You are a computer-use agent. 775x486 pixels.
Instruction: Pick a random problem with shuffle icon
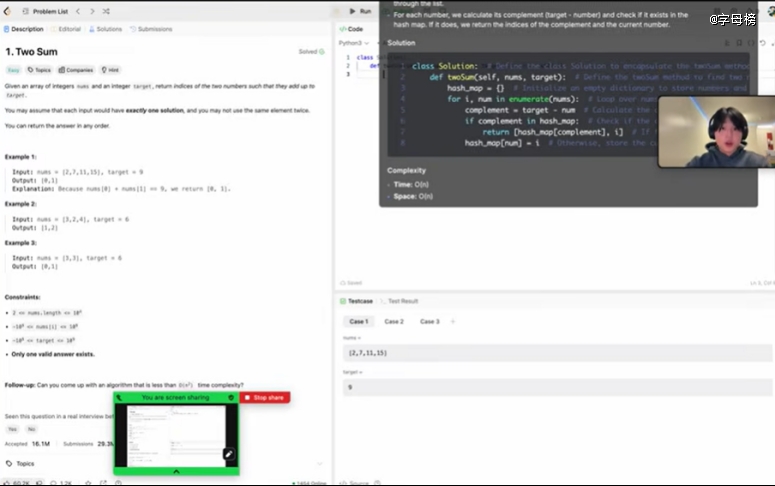coord(106,11)
